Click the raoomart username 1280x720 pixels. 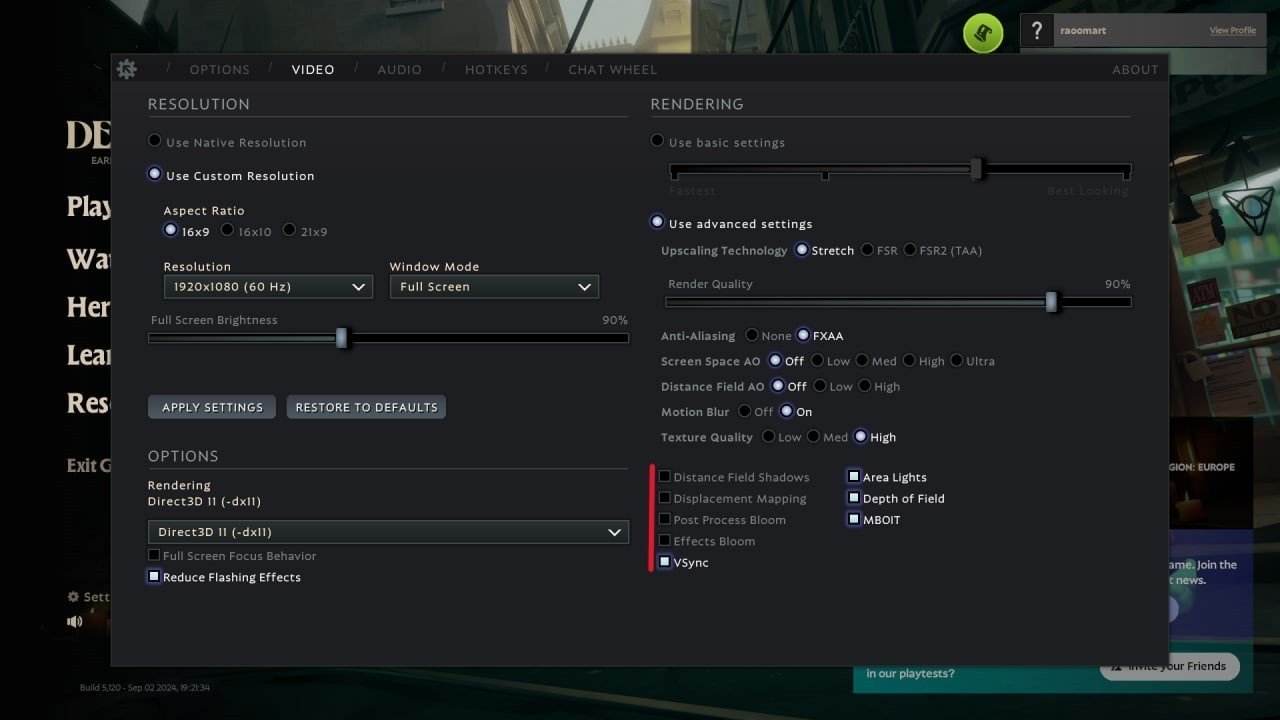[1083, 31]
